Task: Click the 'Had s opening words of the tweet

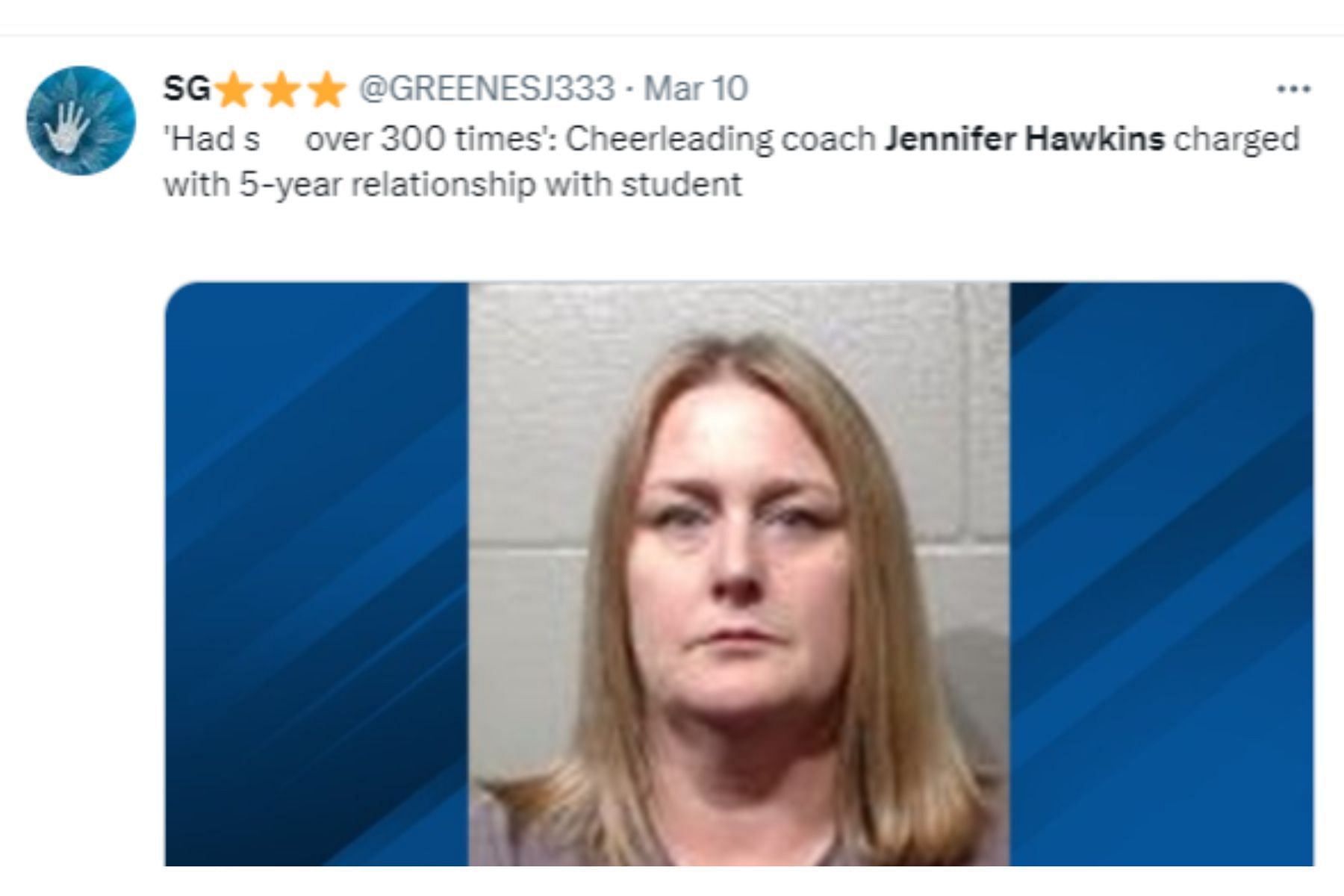Action: pyautogui.click(x=211, y=140)
